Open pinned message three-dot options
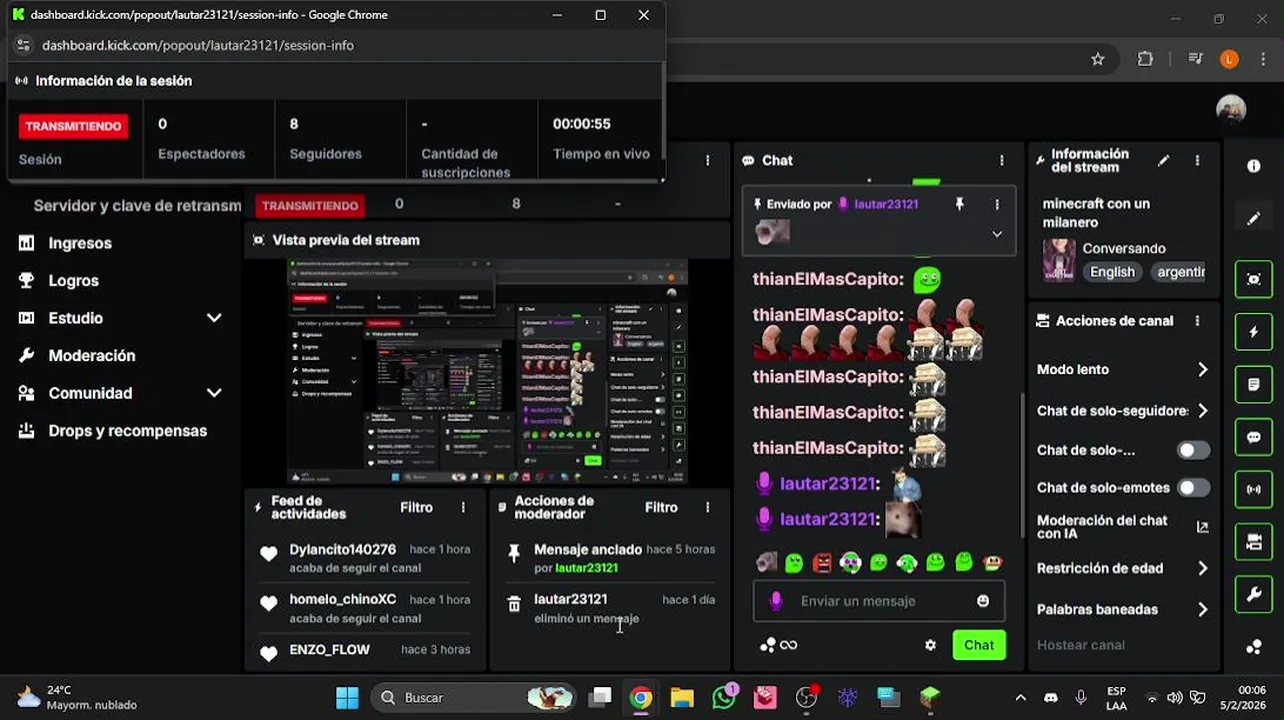 [996, 204]
